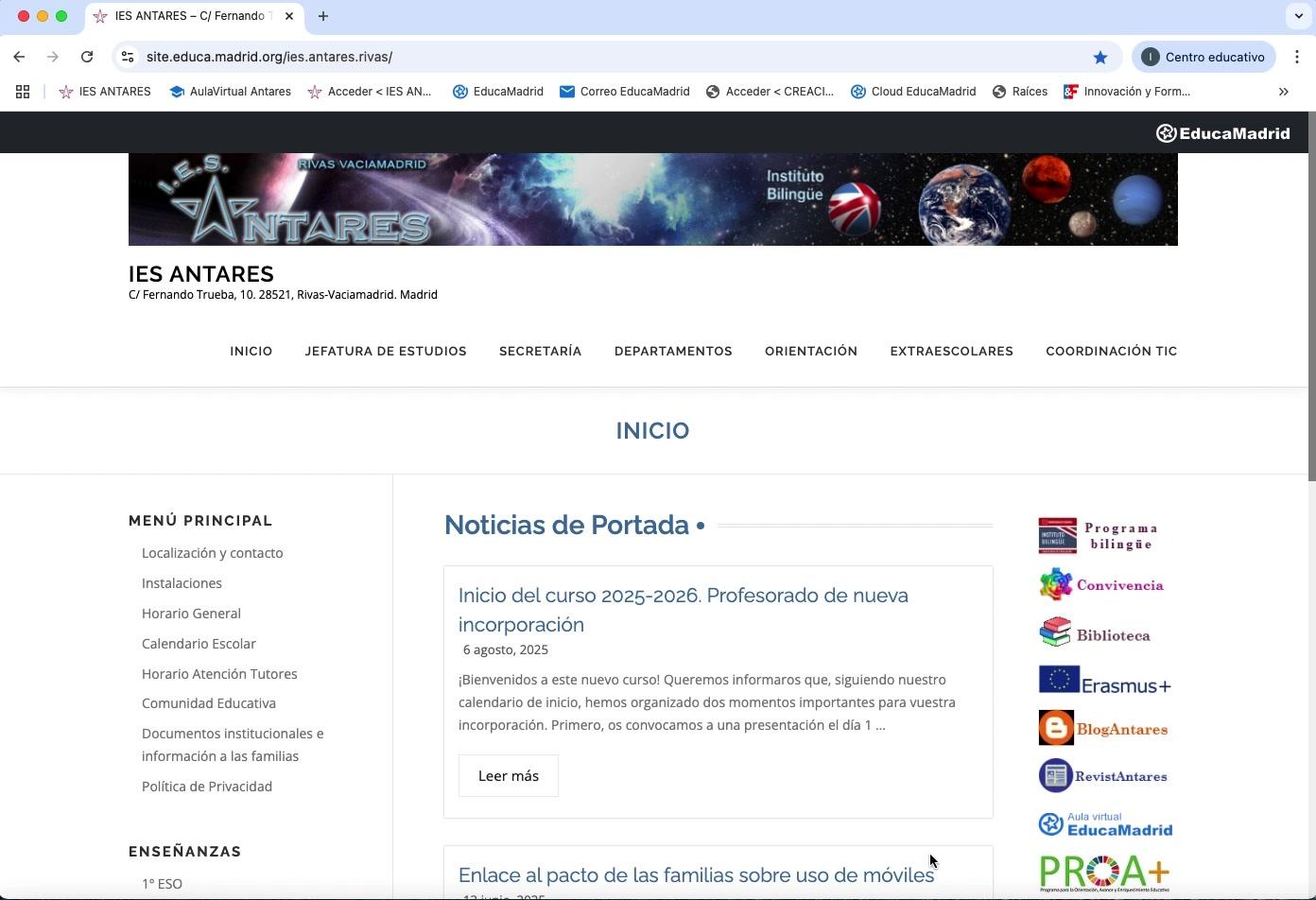
Task: Open the ORIENTACIÓN menu
Action: click(x=811, y=351)
